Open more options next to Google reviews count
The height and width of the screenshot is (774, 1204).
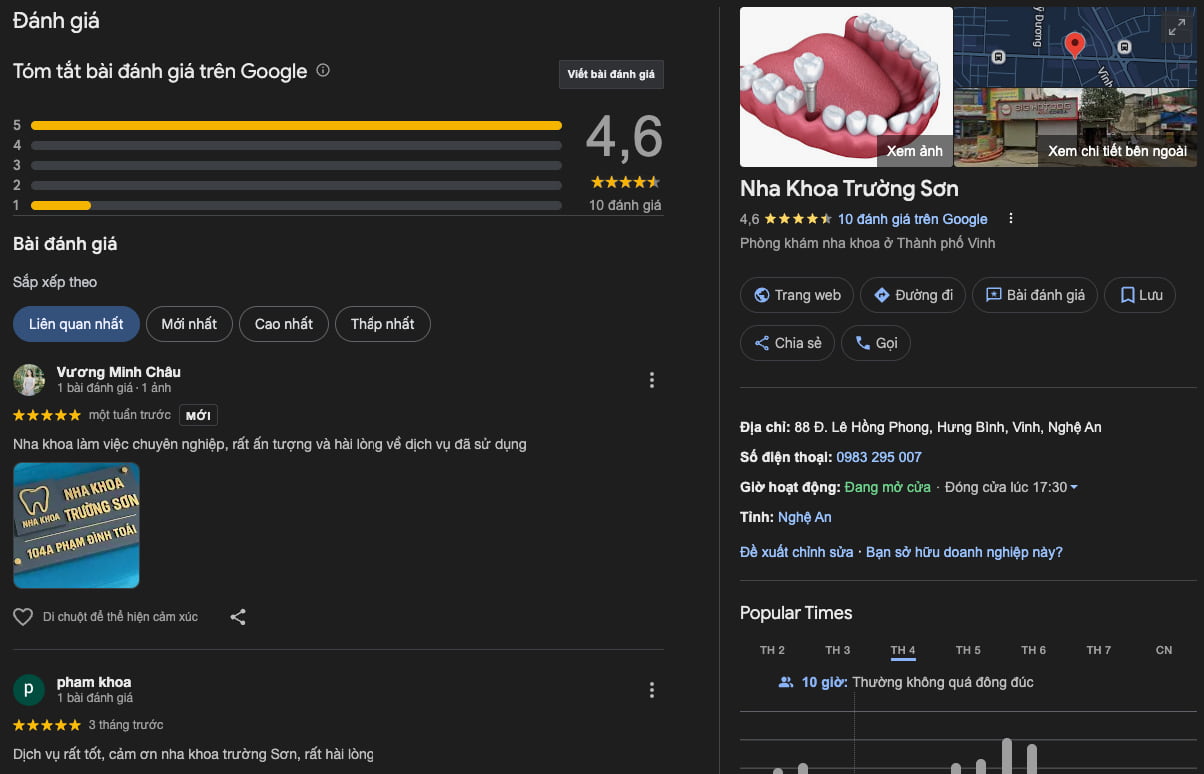(x=1011, y=219)
